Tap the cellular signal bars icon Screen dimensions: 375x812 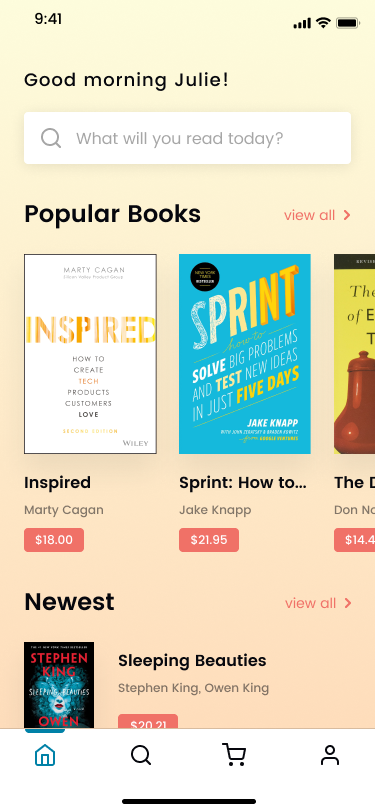pos(302,23)
